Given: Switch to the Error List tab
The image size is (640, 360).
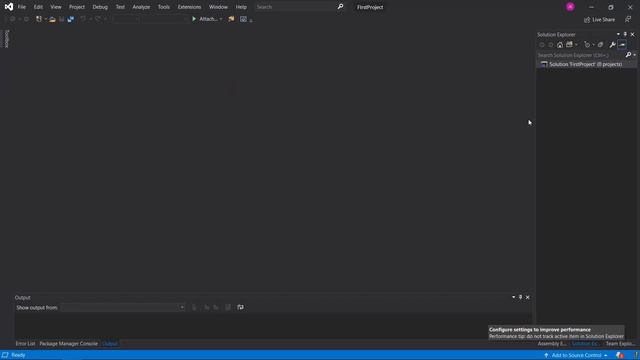Looking at the screenshot, I should (x=25, y=344).
